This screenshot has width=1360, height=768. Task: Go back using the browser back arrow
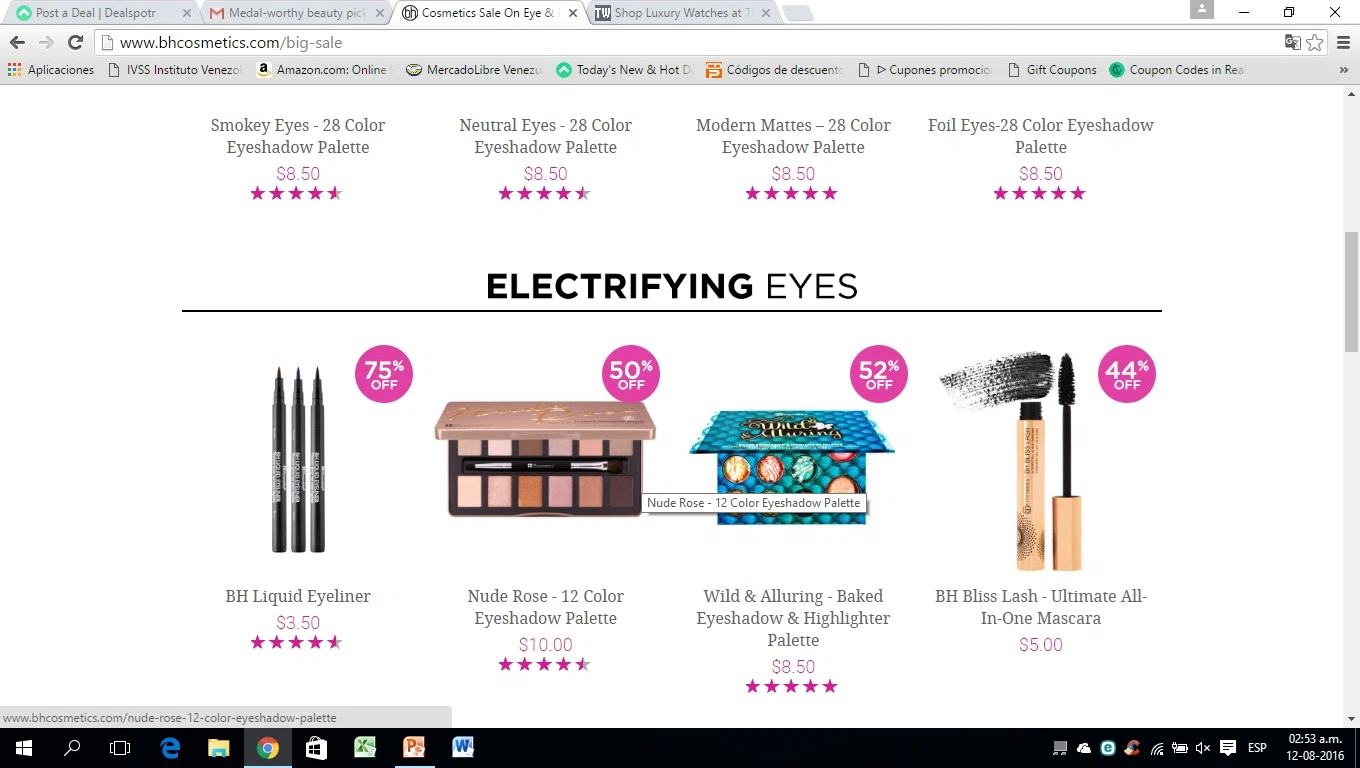click(17, 43)
